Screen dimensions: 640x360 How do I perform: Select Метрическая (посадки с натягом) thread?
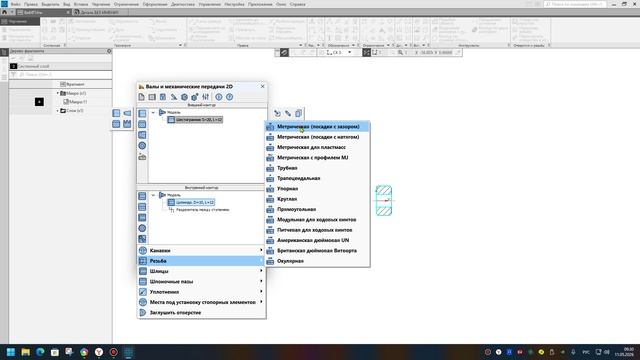tap(318, 137)
